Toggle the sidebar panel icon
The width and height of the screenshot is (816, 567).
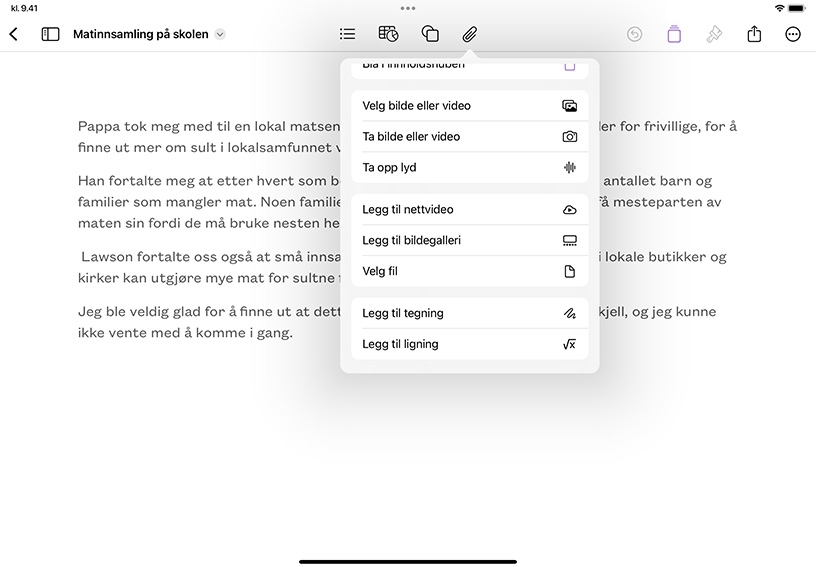click(x=50, y=34)
